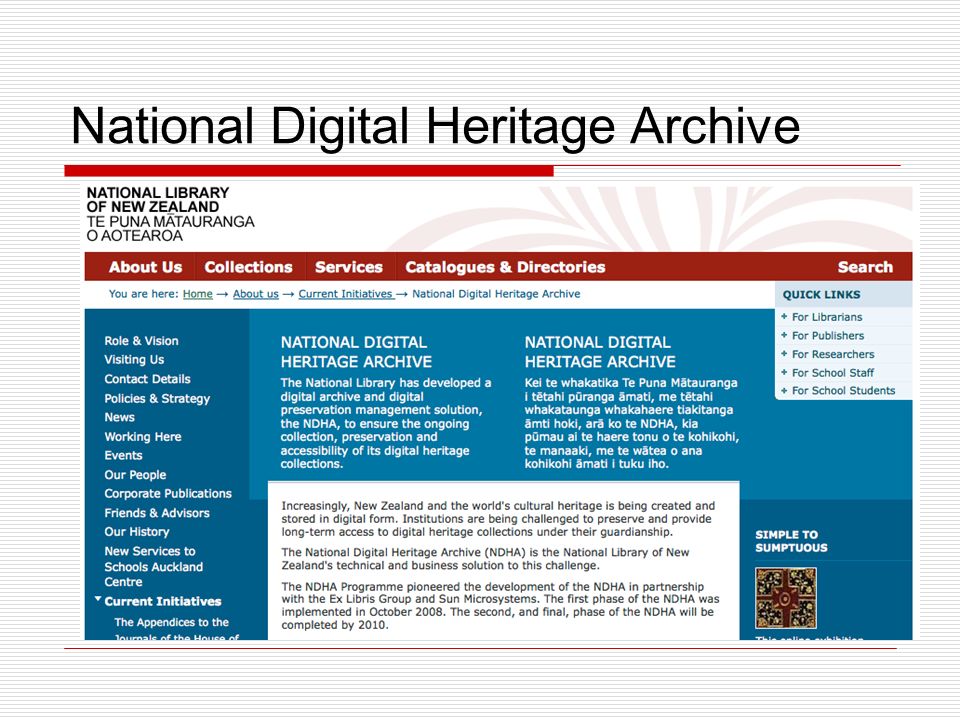The width and height of the screenshot is (960, 720).
Task: Click the English National Digital Heritage Archive heading
Action: (x=356, y=352)
